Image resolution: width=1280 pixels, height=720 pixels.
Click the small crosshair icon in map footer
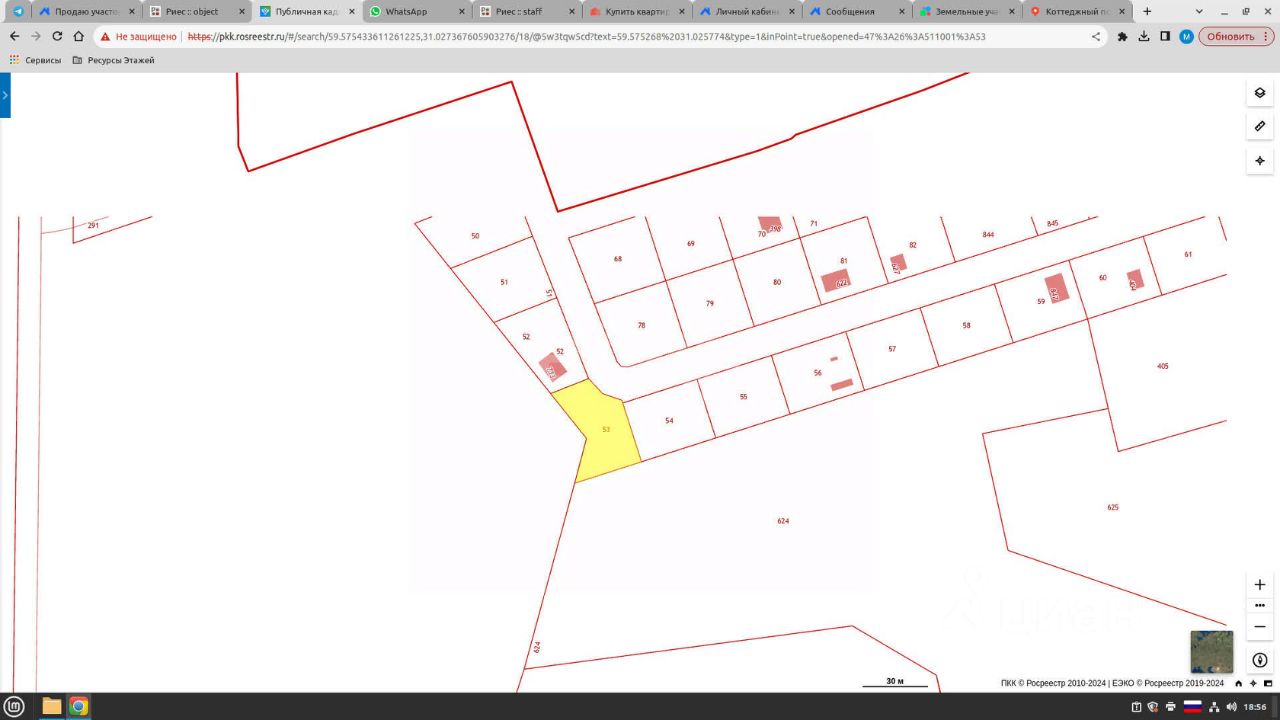[x=1253, y=684]
